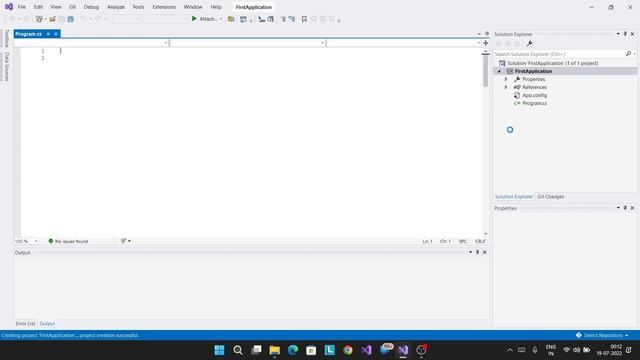Collapse the FirstApplication project node
This screenshot has width=640, height=360.
[499, 71]
